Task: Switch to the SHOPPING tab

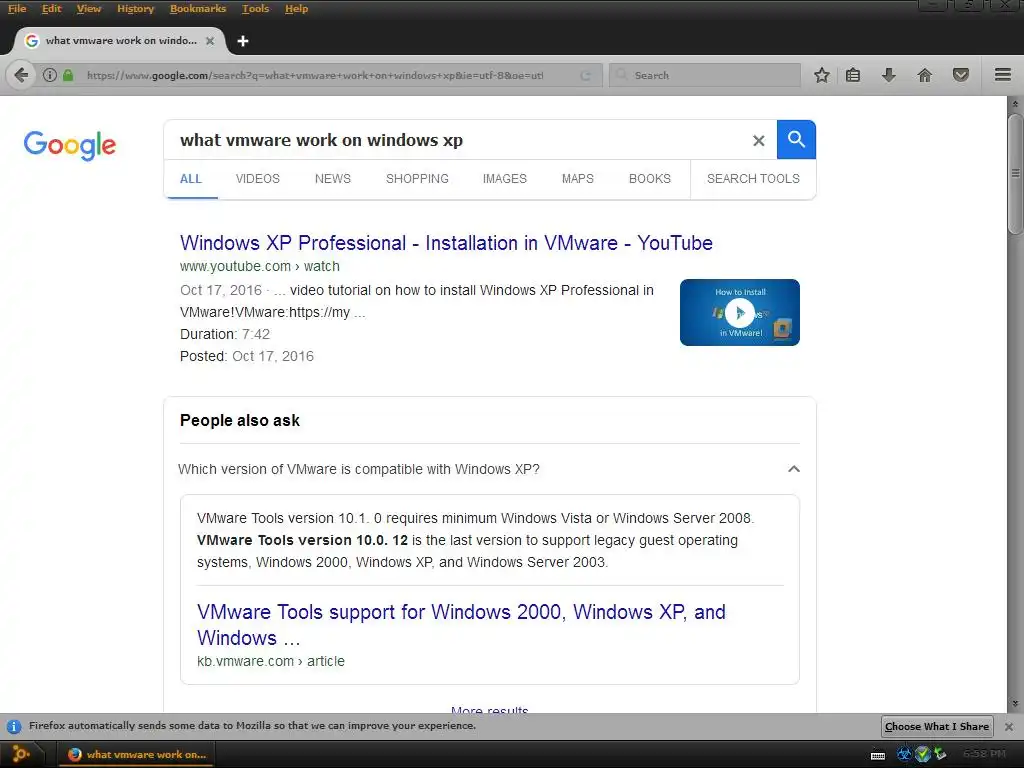Action: 417,179
